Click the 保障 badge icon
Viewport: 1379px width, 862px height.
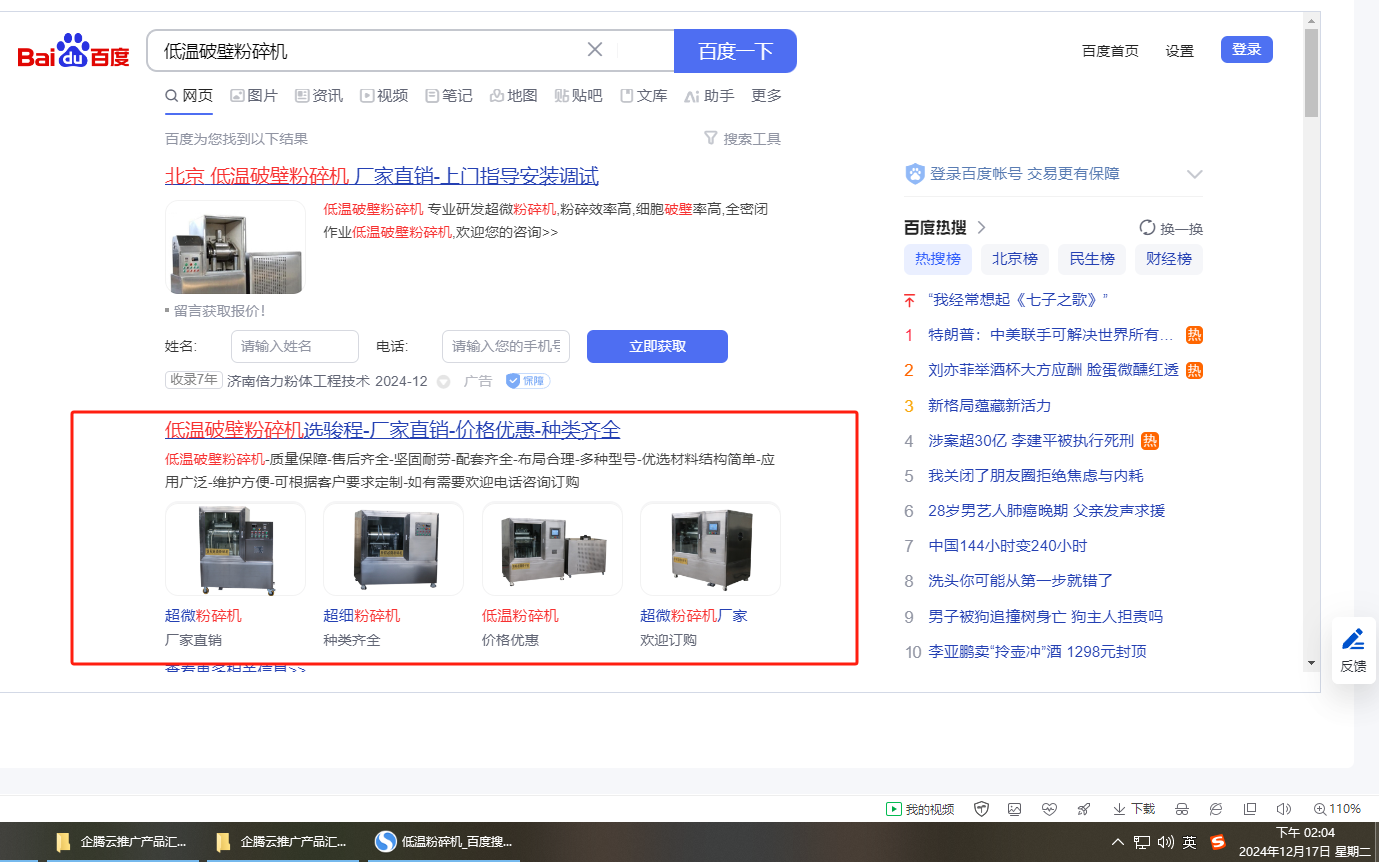pyautogui.click(x=527, y=381)
